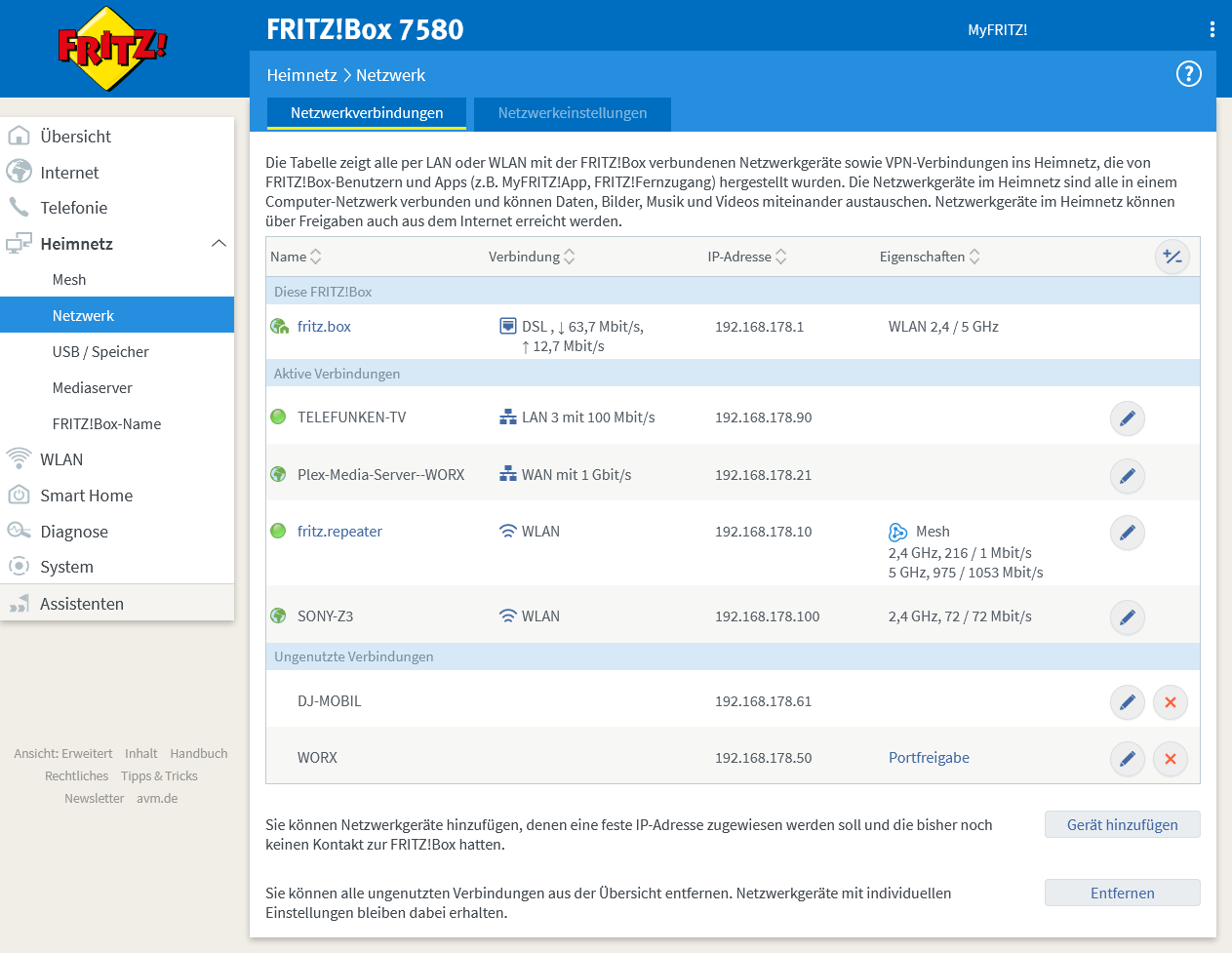This screenshot has width=1232, height=953.
Task: Edit SONY-Z3 with its pencil icon
Action: [1127, 616]
